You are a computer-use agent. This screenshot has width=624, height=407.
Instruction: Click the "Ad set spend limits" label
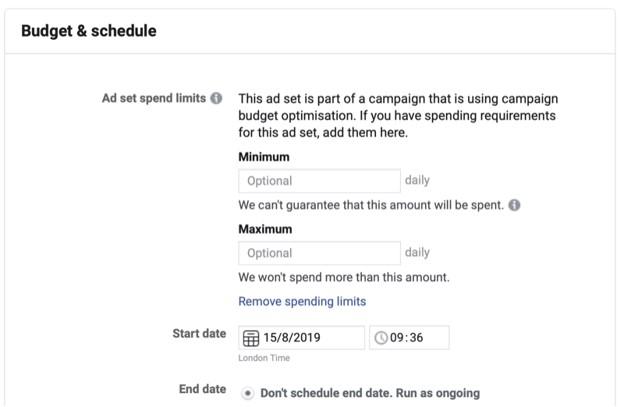click(x=154, y=99)
